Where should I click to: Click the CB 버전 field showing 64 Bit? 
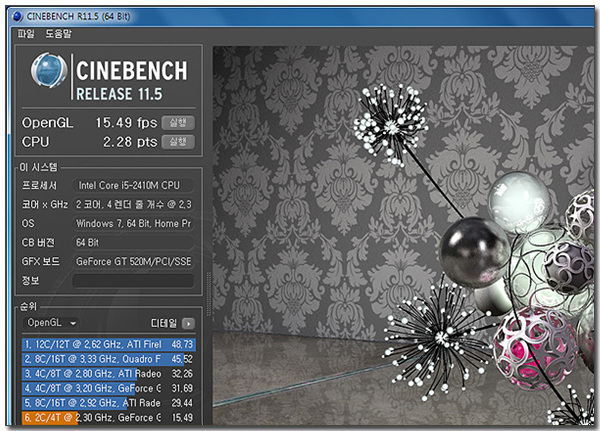133,242
